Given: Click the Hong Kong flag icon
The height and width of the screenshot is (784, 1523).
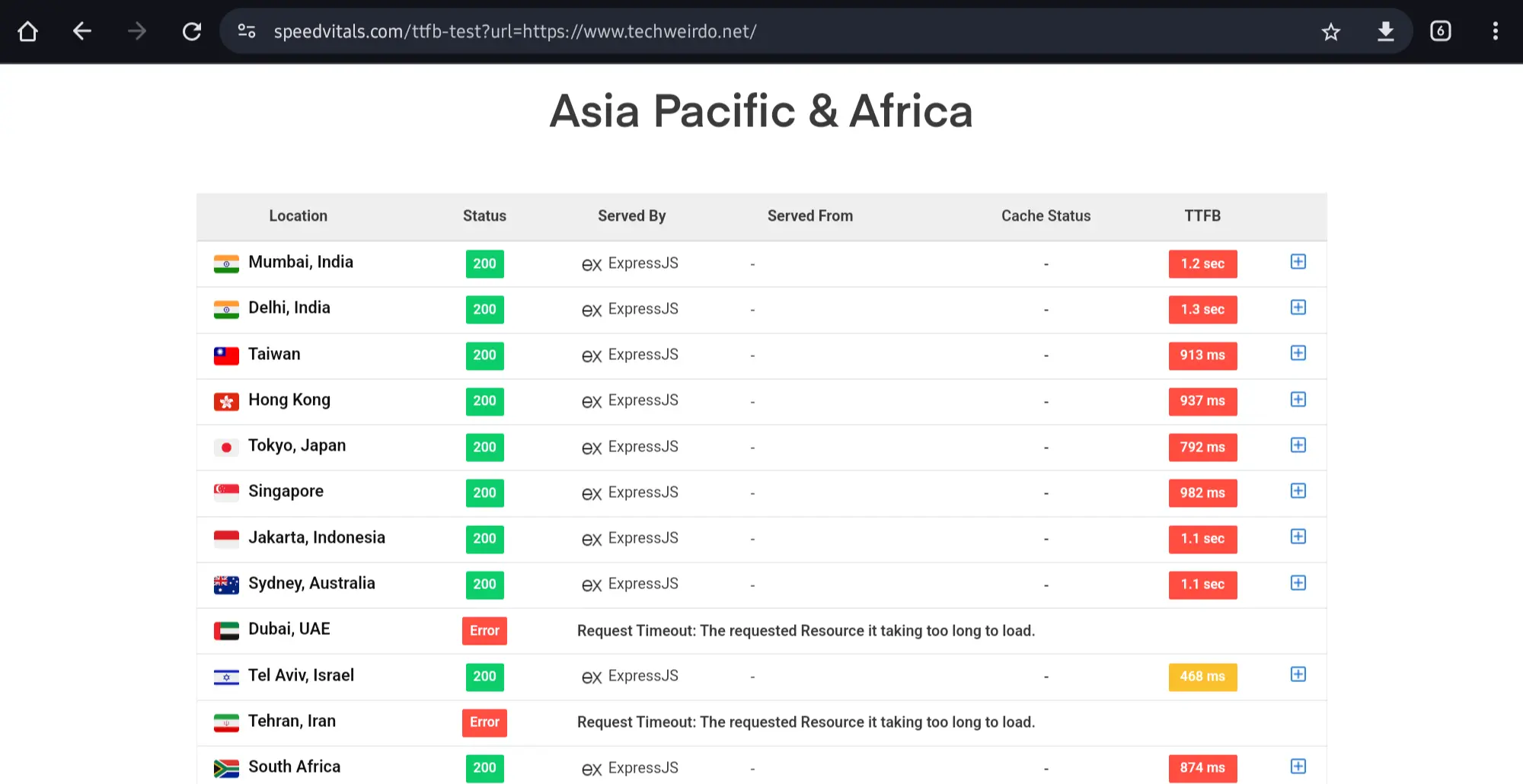Looking at the screenshot, I should (x=226, y=402).
